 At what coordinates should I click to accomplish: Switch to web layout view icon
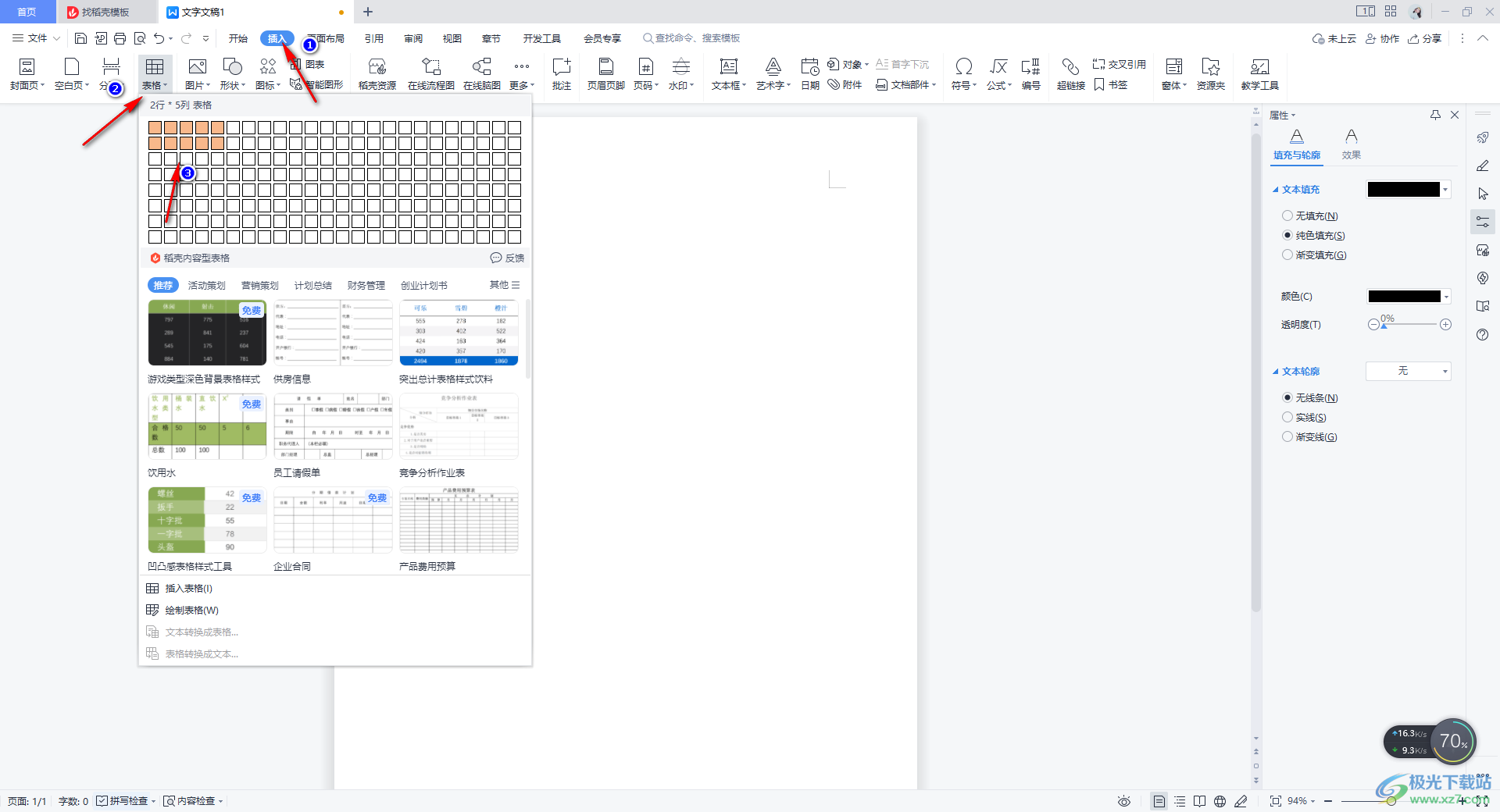[1220, 801]
